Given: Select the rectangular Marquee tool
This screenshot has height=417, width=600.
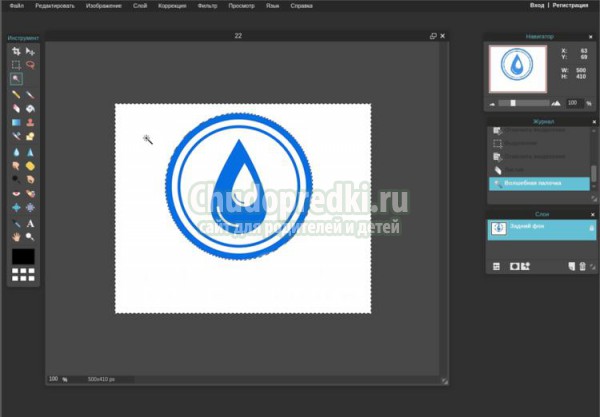Looking at the screenshot, I should (16, 65).
